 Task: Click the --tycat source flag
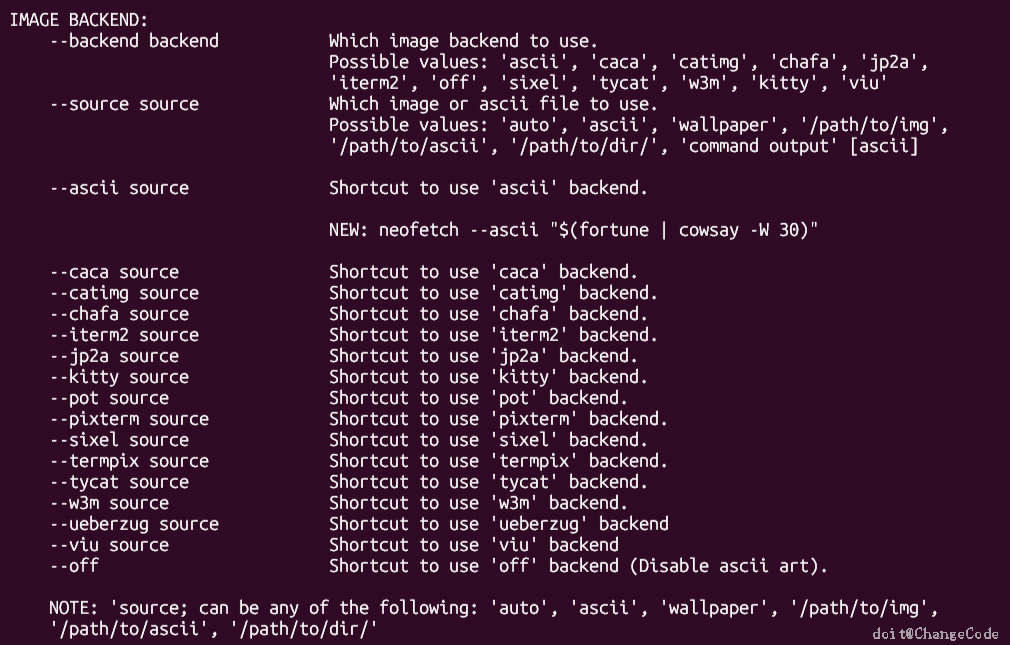(119, 482)
